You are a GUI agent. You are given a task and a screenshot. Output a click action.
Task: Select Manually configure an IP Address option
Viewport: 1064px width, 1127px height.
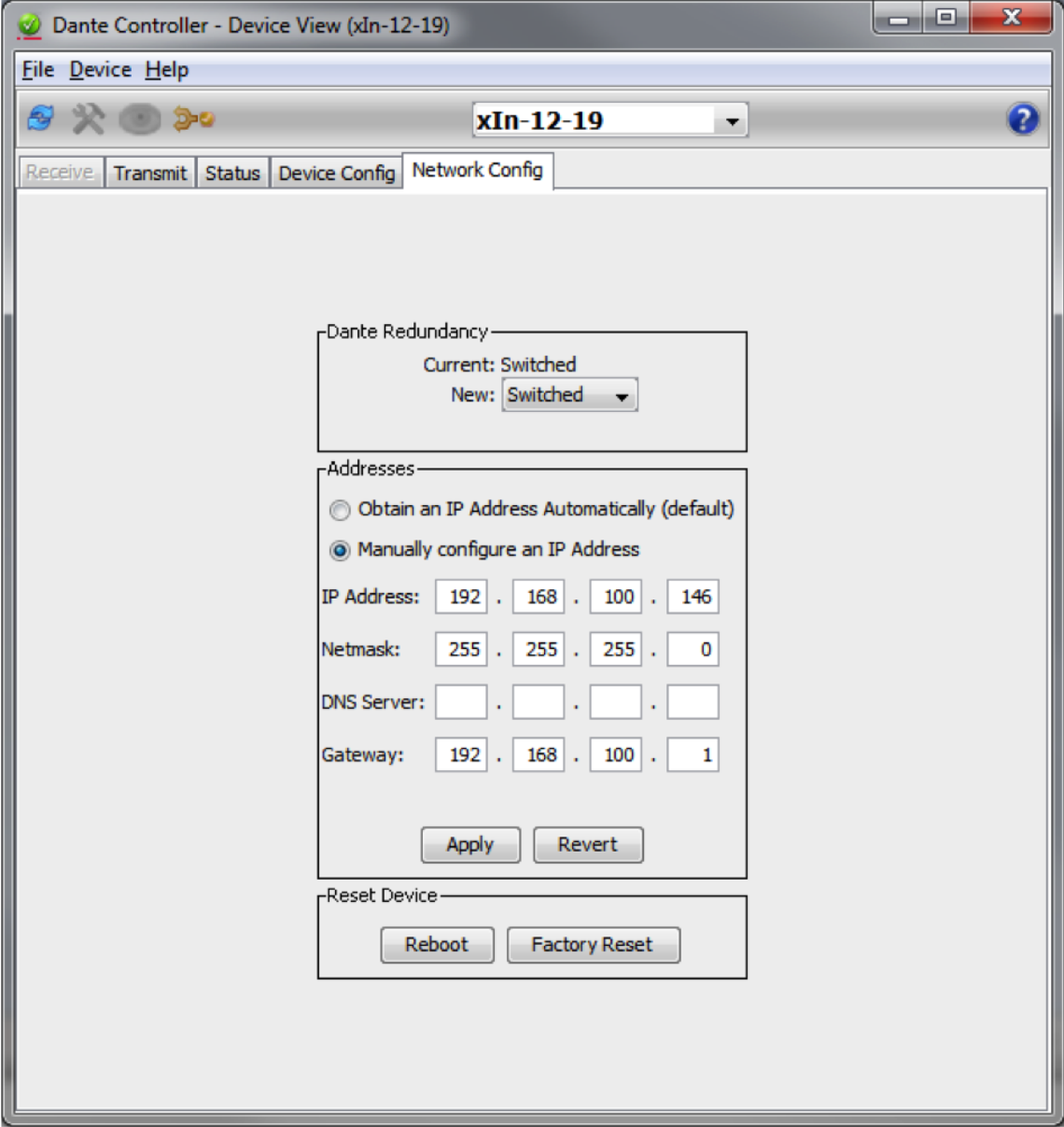pos(340,550)
